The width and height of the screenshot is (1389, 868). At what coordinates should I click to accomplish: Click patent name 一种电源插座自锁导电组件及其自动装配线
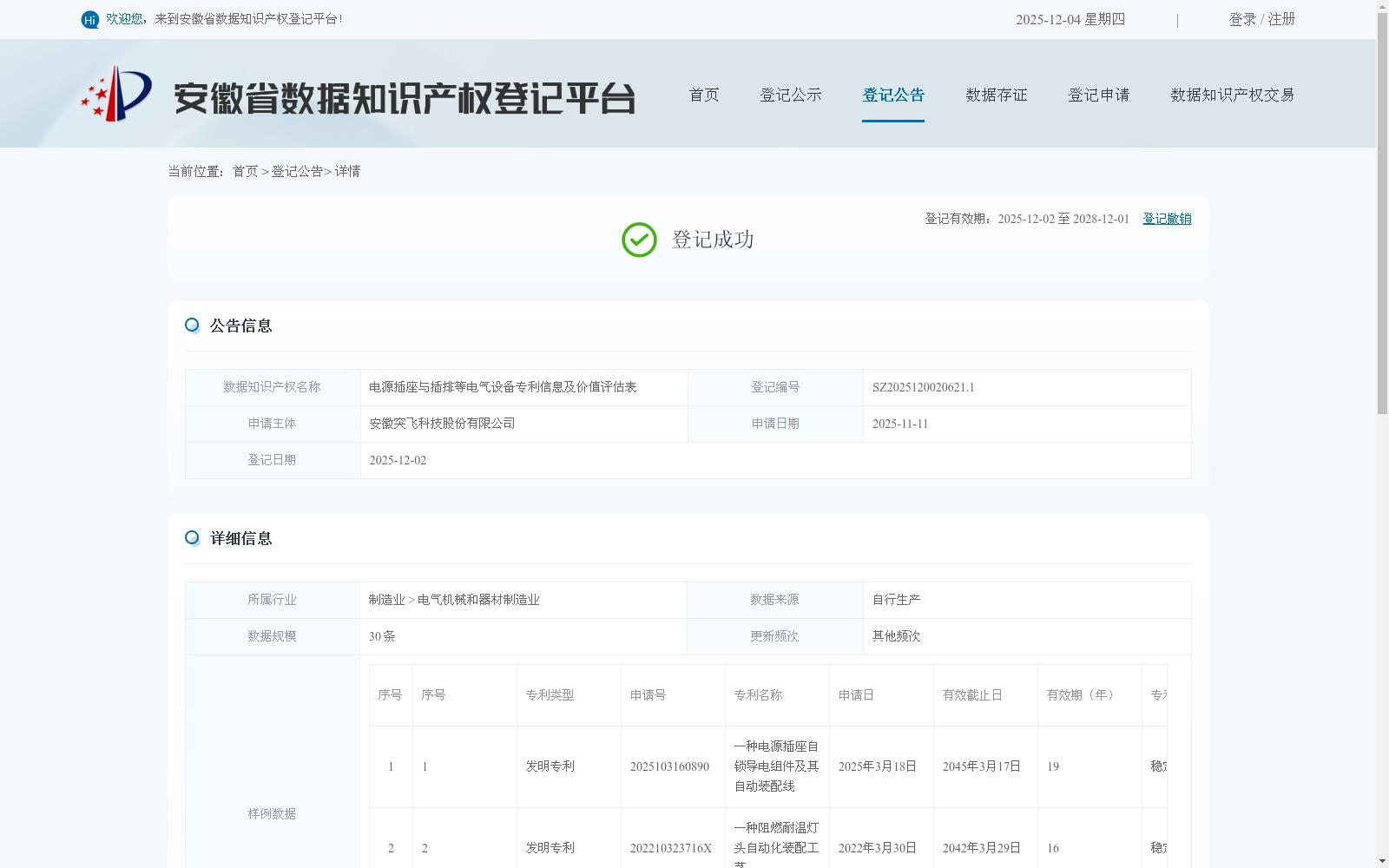coord(777,766)
